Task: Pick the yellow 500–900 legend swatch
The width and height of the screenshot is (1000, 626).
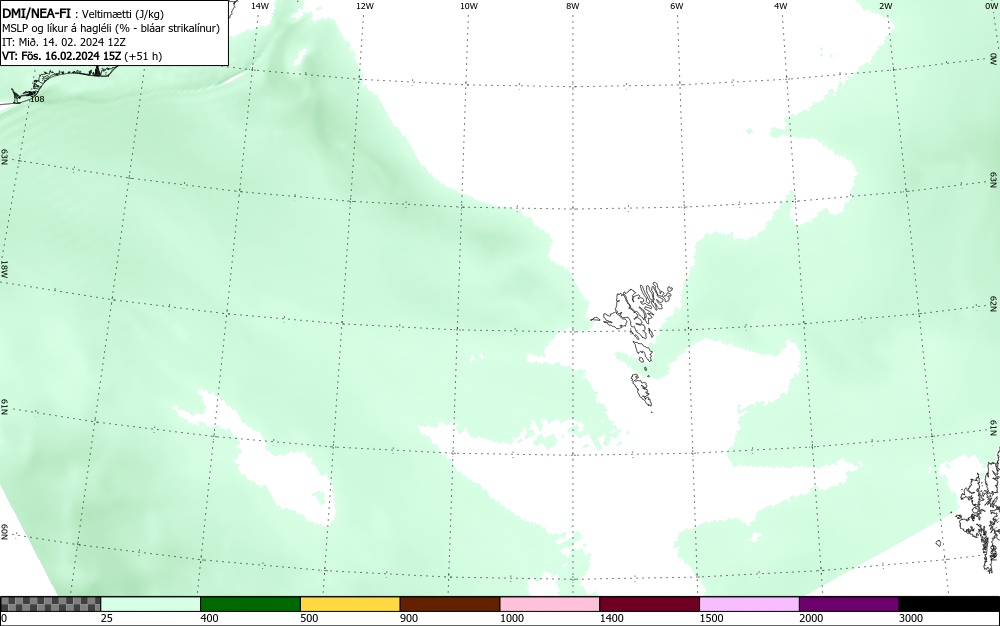Action: pyautogui.click(x=350, y=604)
